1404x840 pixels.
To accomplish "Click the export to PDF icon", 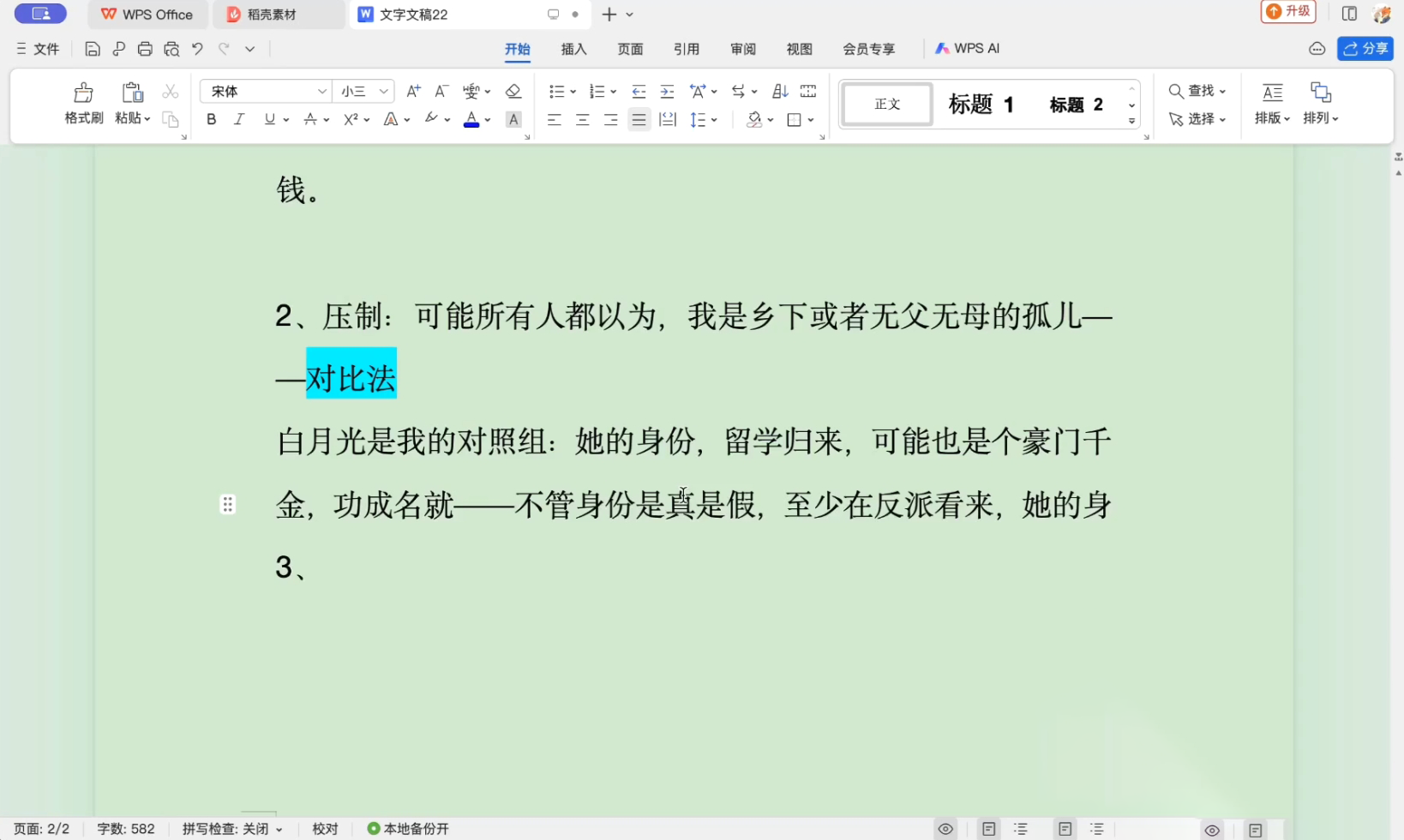I will (119, 49).
